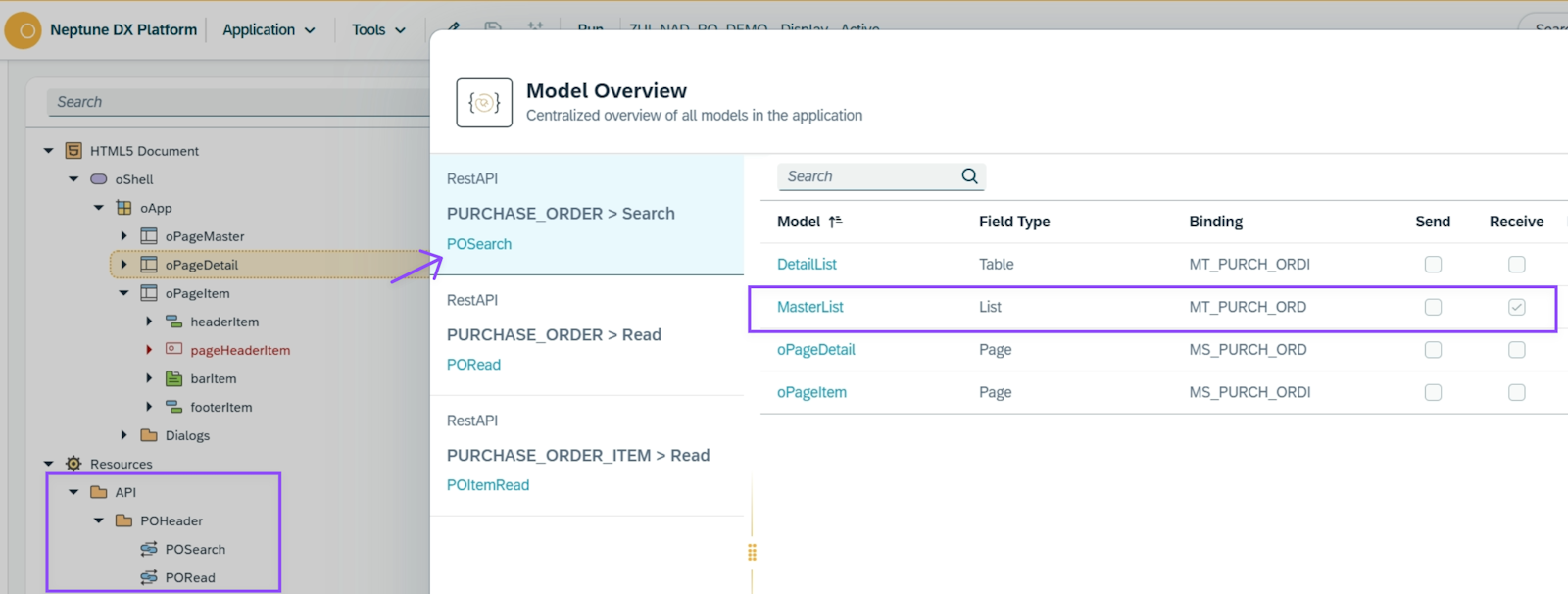Viewport: 1568px width, 594px height.
Task: Collapse the API folder node
Action: point(73,492)
